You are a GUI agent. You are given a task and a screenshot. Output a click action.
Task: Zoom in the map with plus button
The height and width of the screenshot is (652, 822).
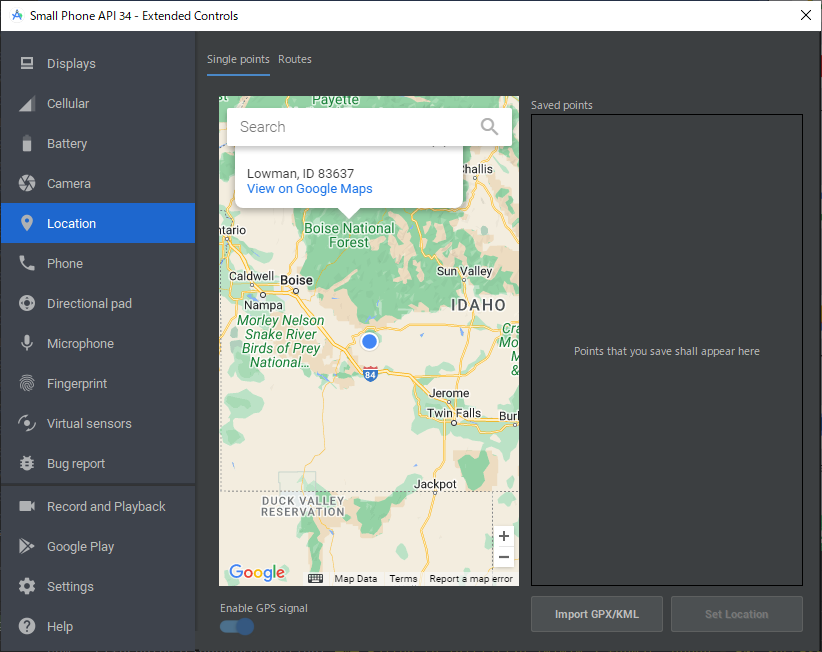click(504, 536)
